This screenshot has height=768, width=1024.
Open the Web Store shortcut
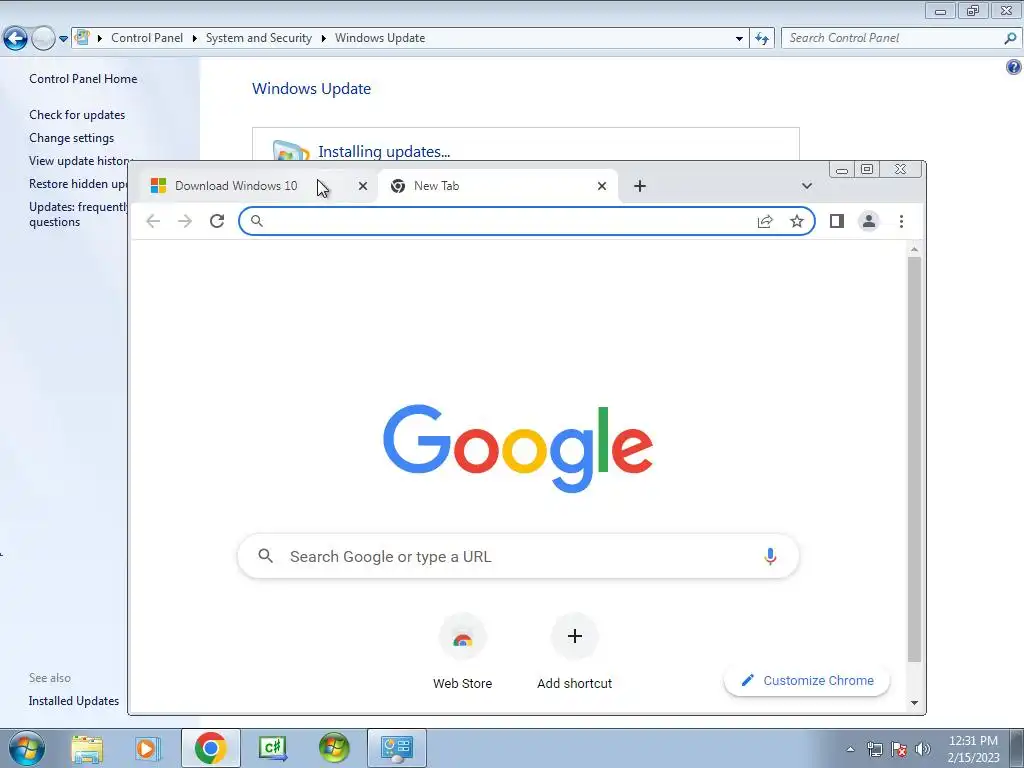[x=462, y=652]
